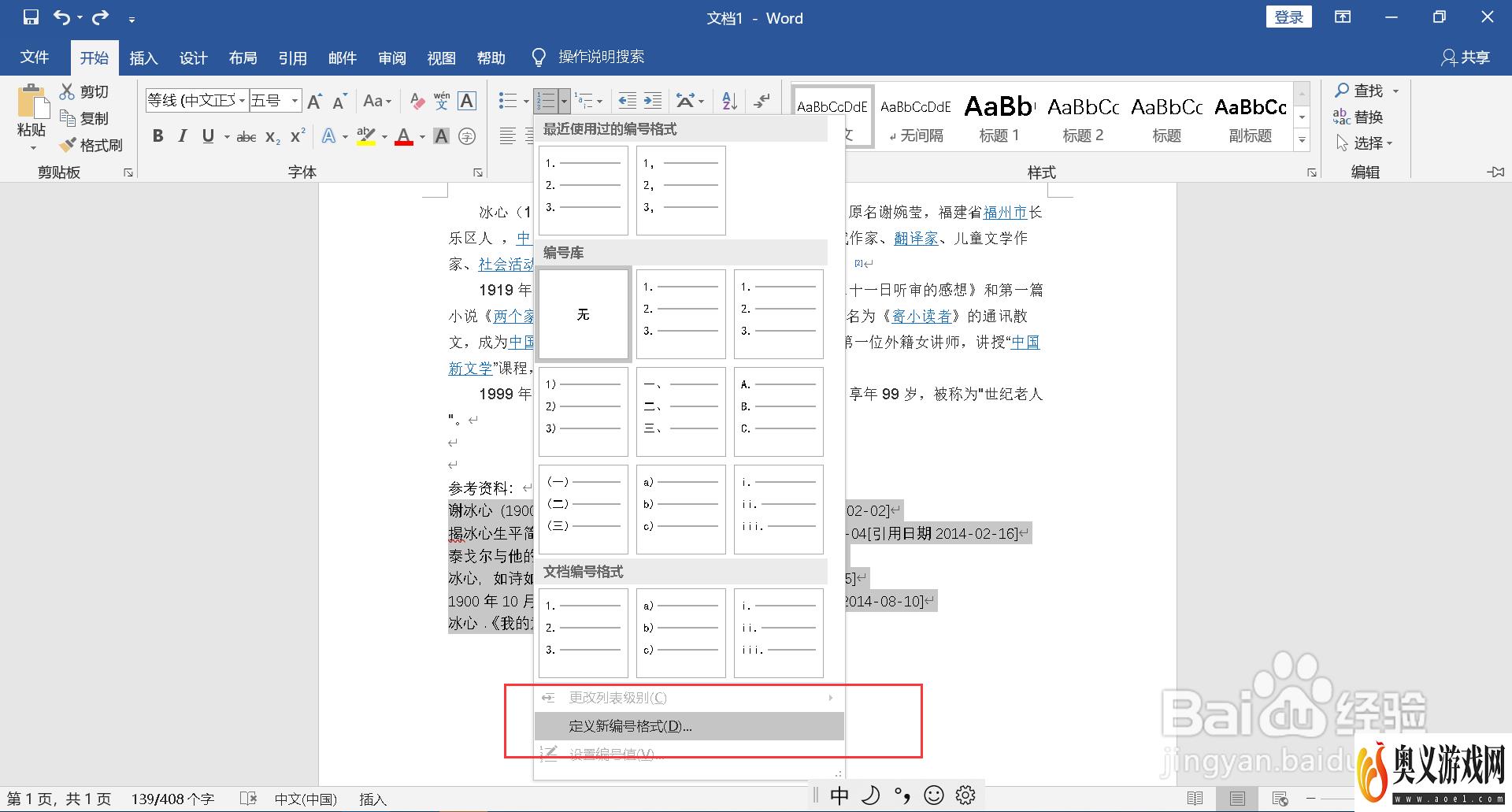The height and width of the screenshot is (812, 1512).
Task: Save the document using the floppy disk icon
Action: [31, 17]
